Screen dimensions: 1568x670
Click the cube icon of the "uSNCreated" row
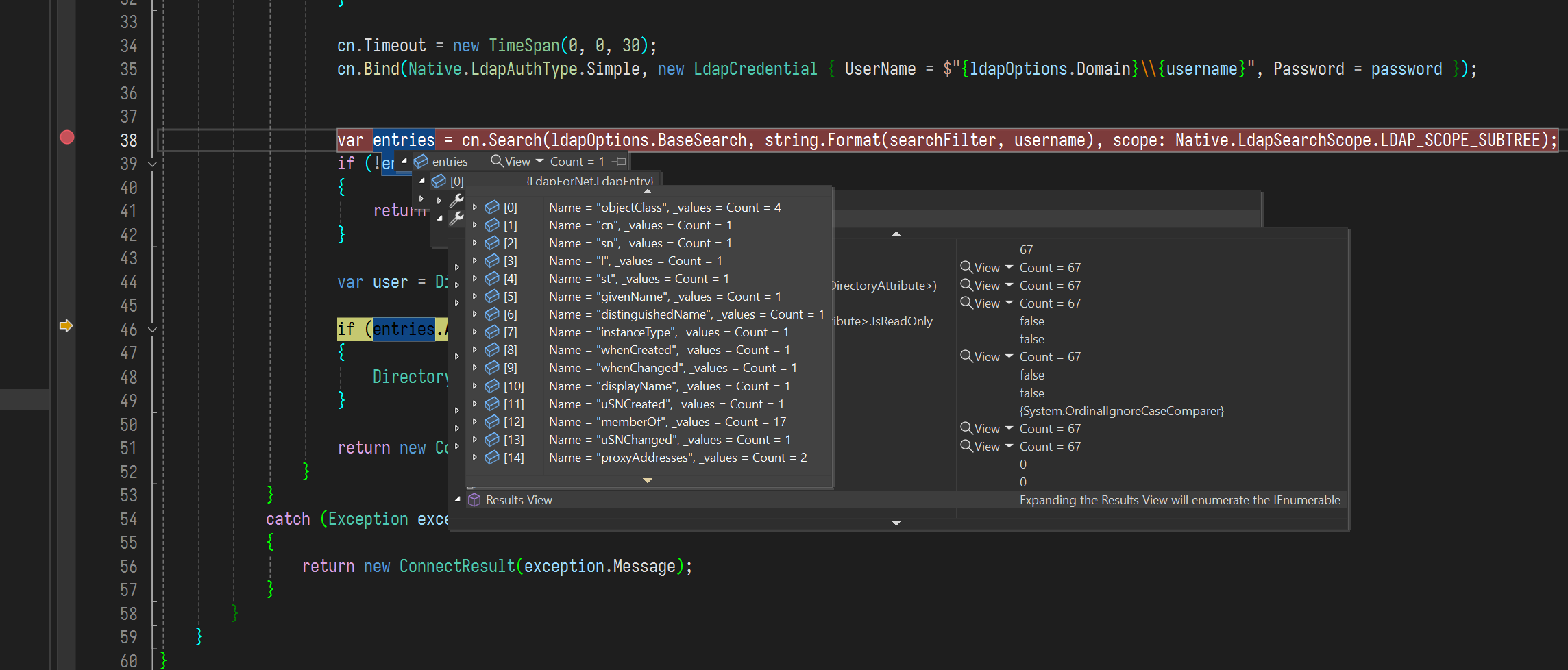(x=492, y=404)
